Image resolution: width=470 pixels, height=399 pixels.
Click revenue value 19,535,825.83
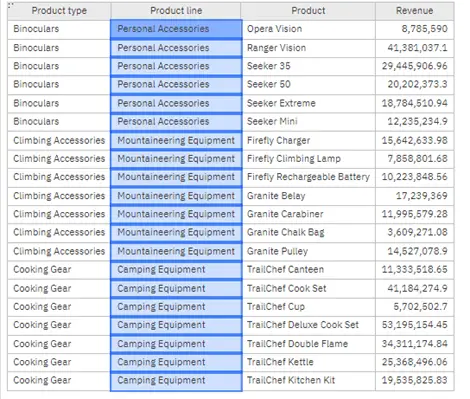coord(415,380)
